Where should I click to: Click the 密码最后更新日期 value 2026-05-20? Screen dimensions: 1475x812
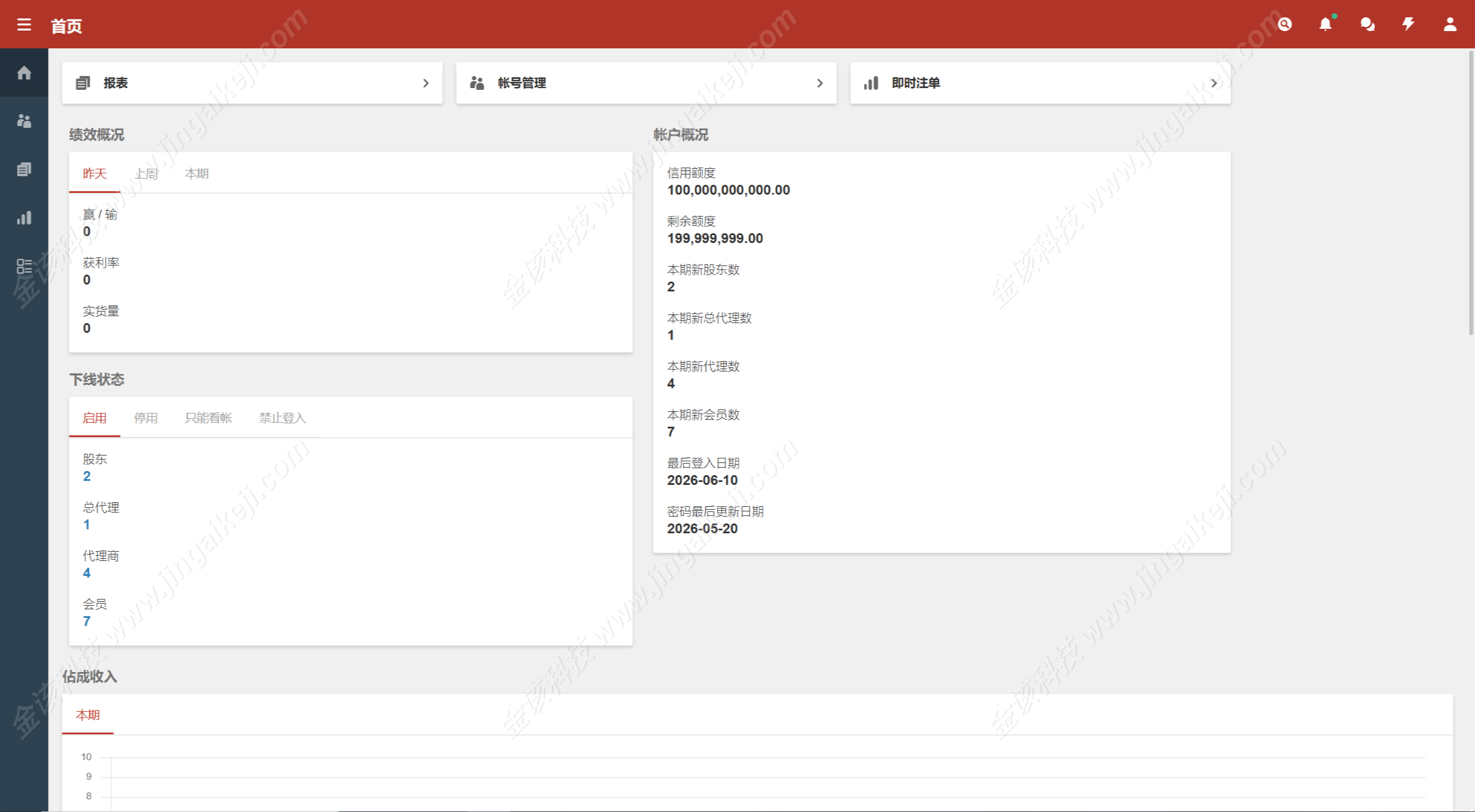click(702, 529)
